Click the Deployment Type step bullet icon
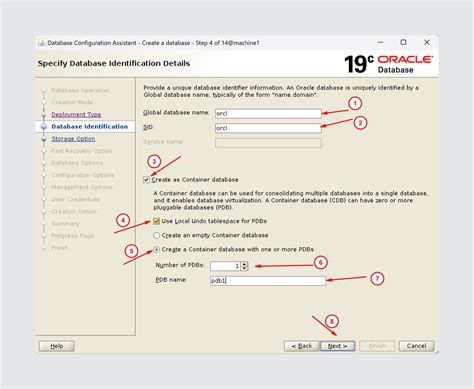Viewport: 474px width, 389px height. [43, 115]
